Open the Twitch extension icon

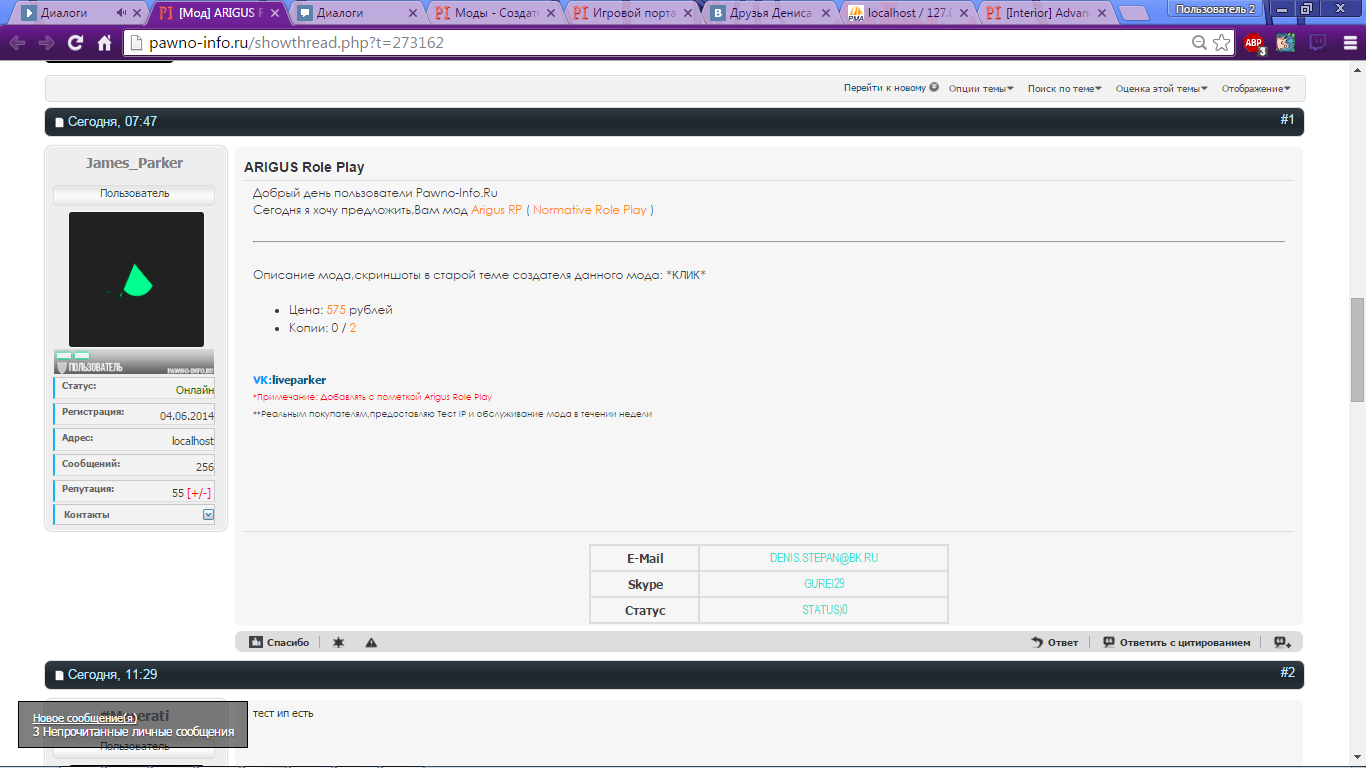[1317, 43]
